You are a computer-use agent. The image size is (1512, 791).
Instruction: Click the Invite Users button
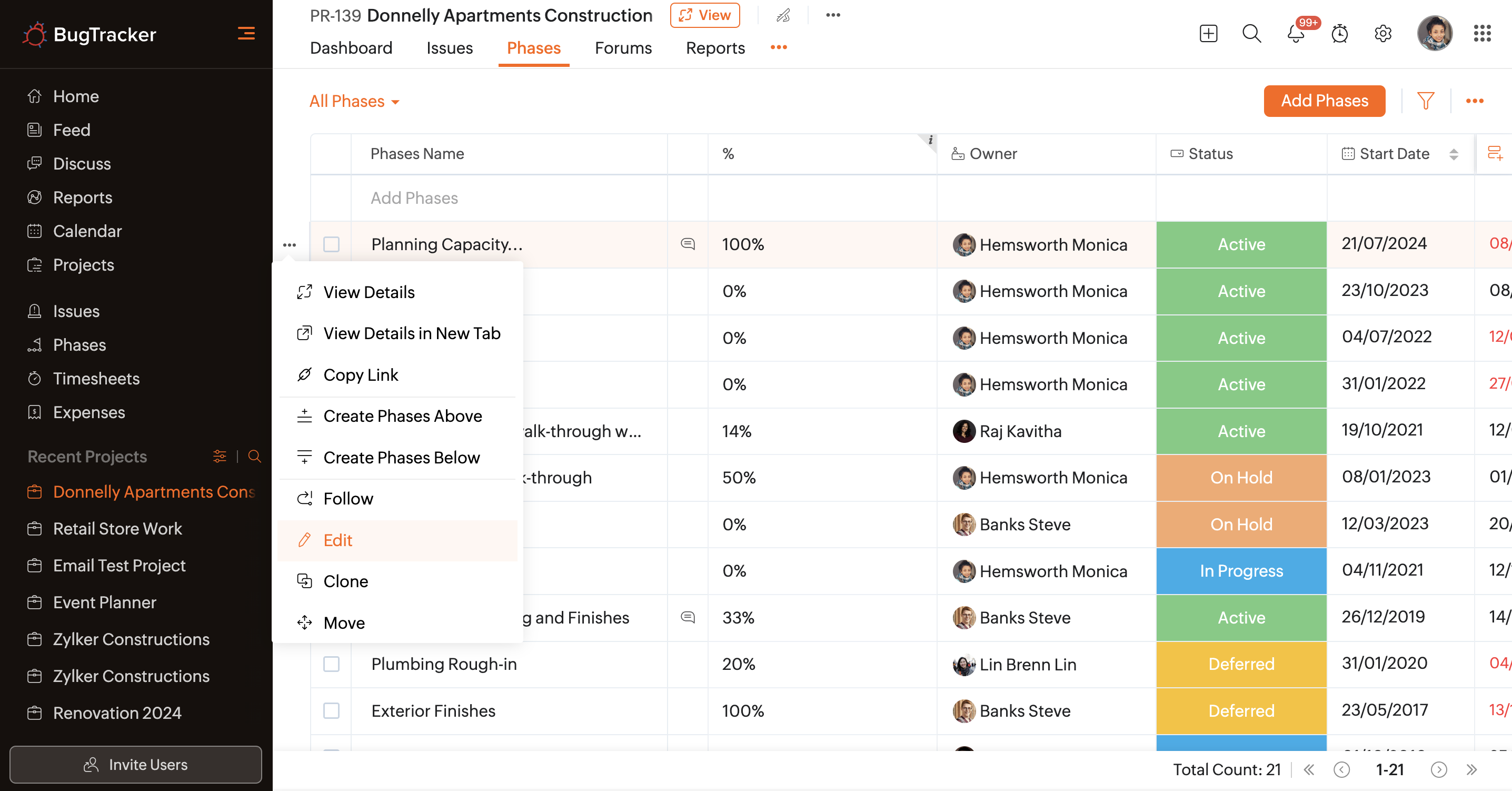tap(136, 764)
